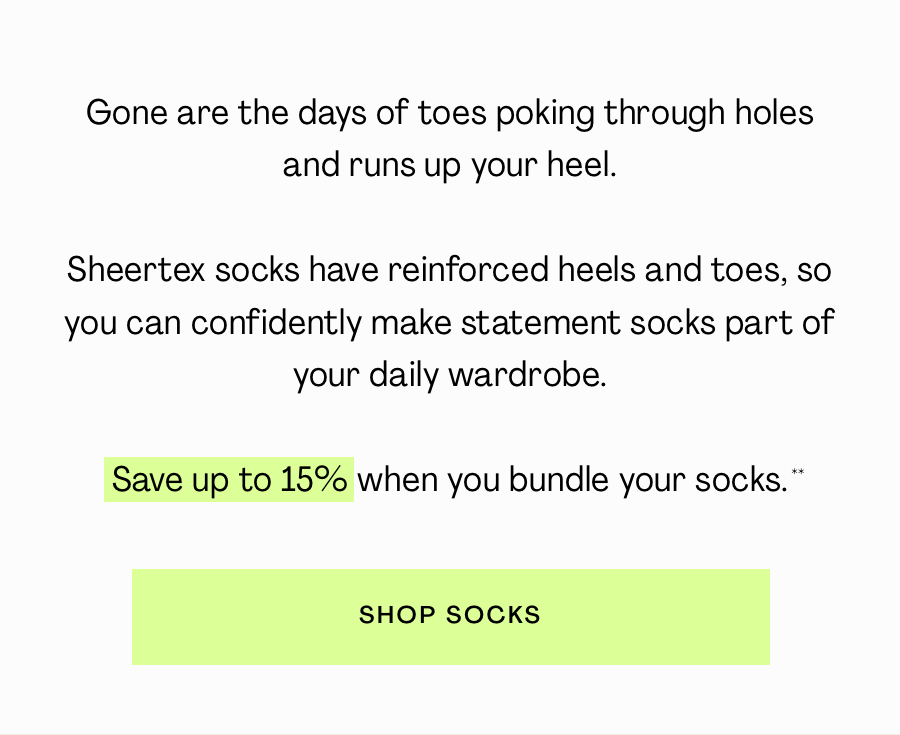900x735 pixels.
Task: Click the SHOP SOCKS label text
Action: click(x=450, y=615)
